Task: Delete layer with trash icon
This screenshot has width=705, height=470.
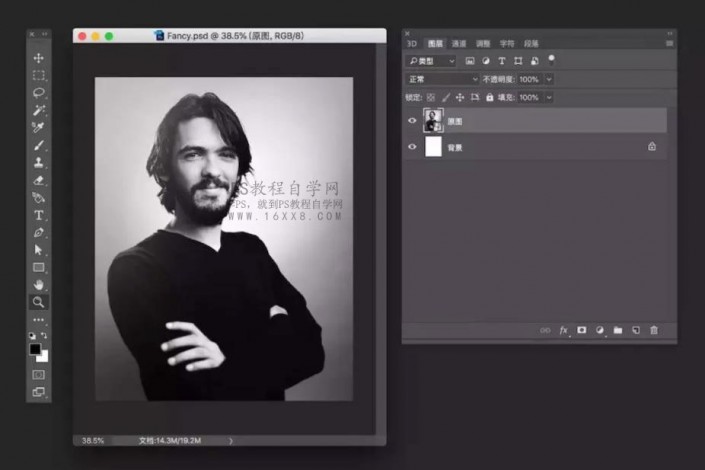Action: pos(654,330)
